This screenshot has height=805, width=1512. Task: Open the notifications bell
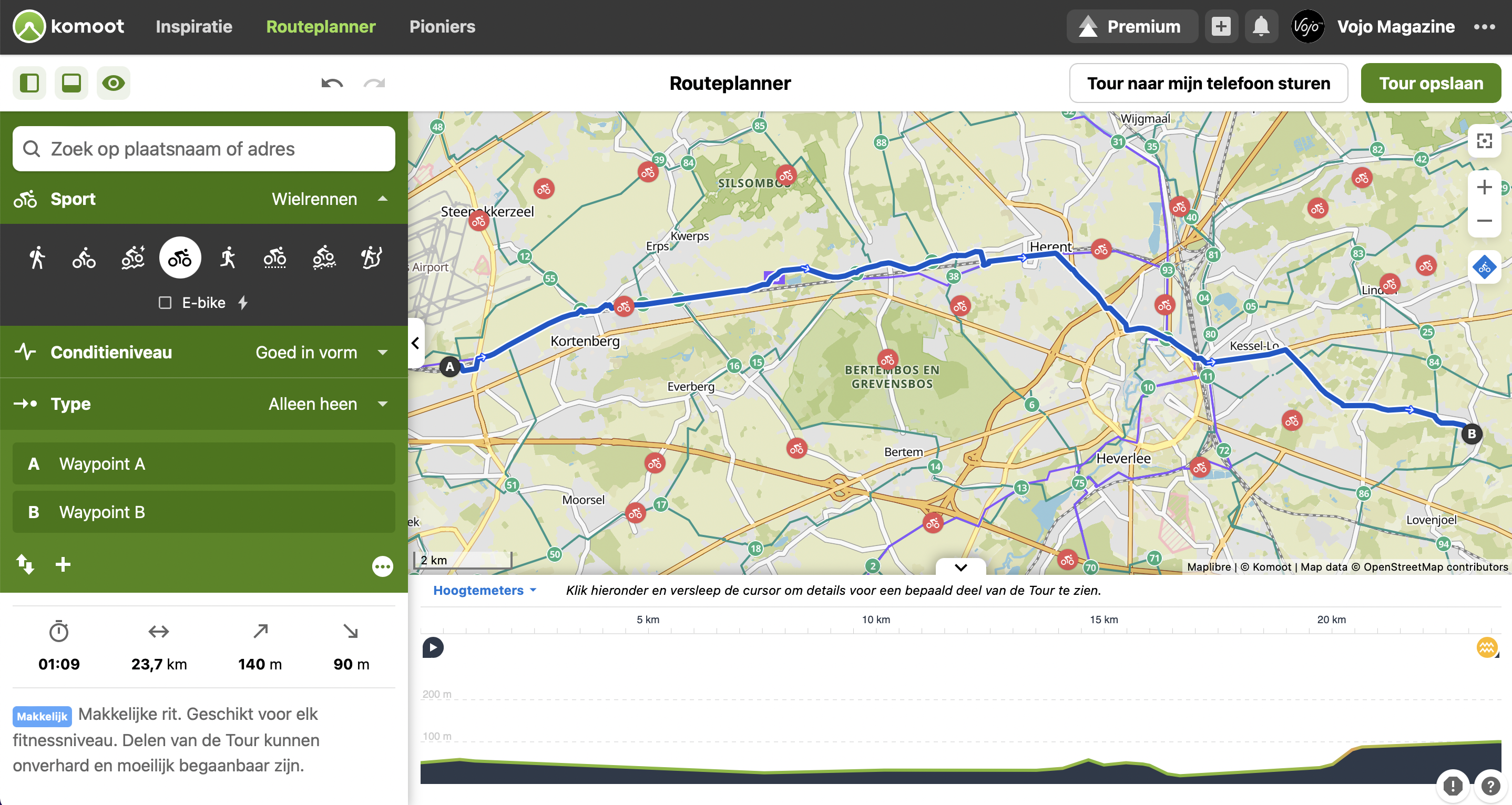pos(1261,26)
